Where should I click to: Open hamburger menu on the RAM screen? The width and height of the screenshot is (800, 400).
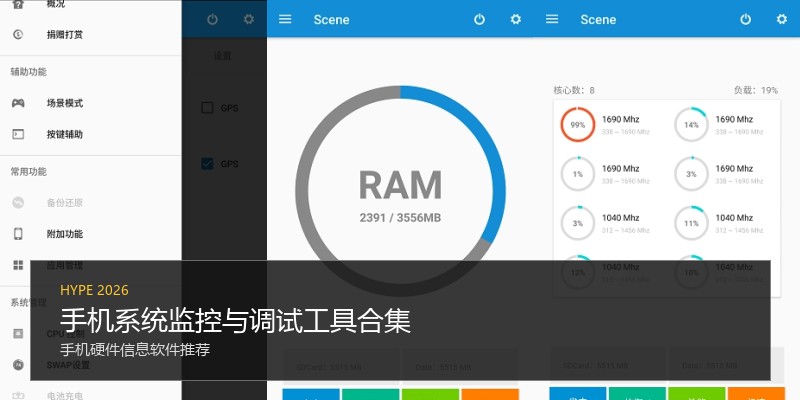(x=285, y=19)
